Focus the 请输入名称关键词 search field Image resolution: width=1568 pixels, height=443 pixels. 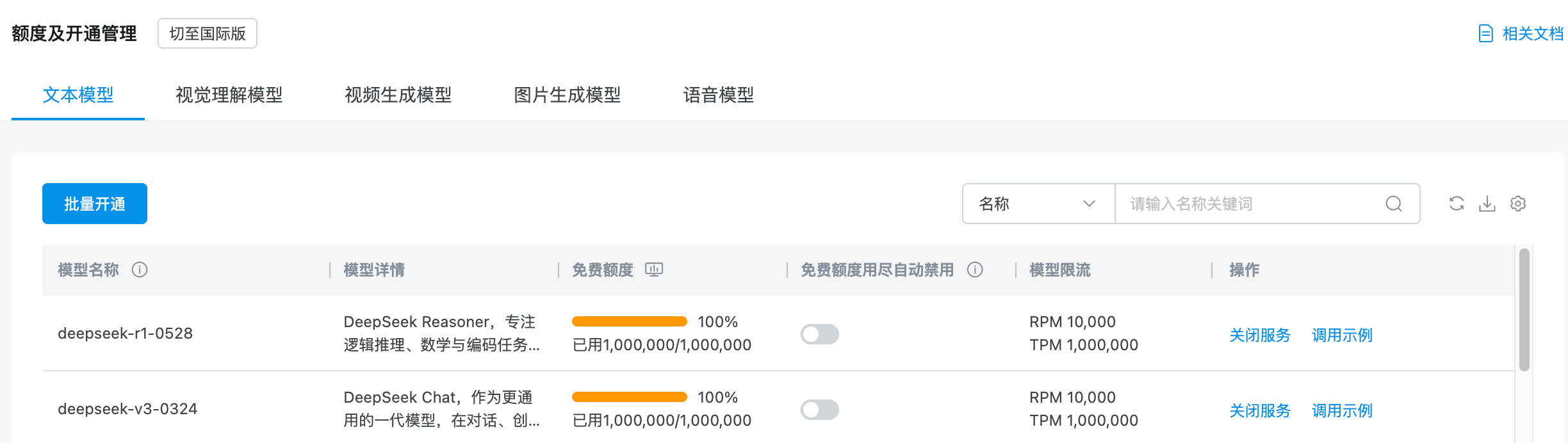tap(1249, 204)
